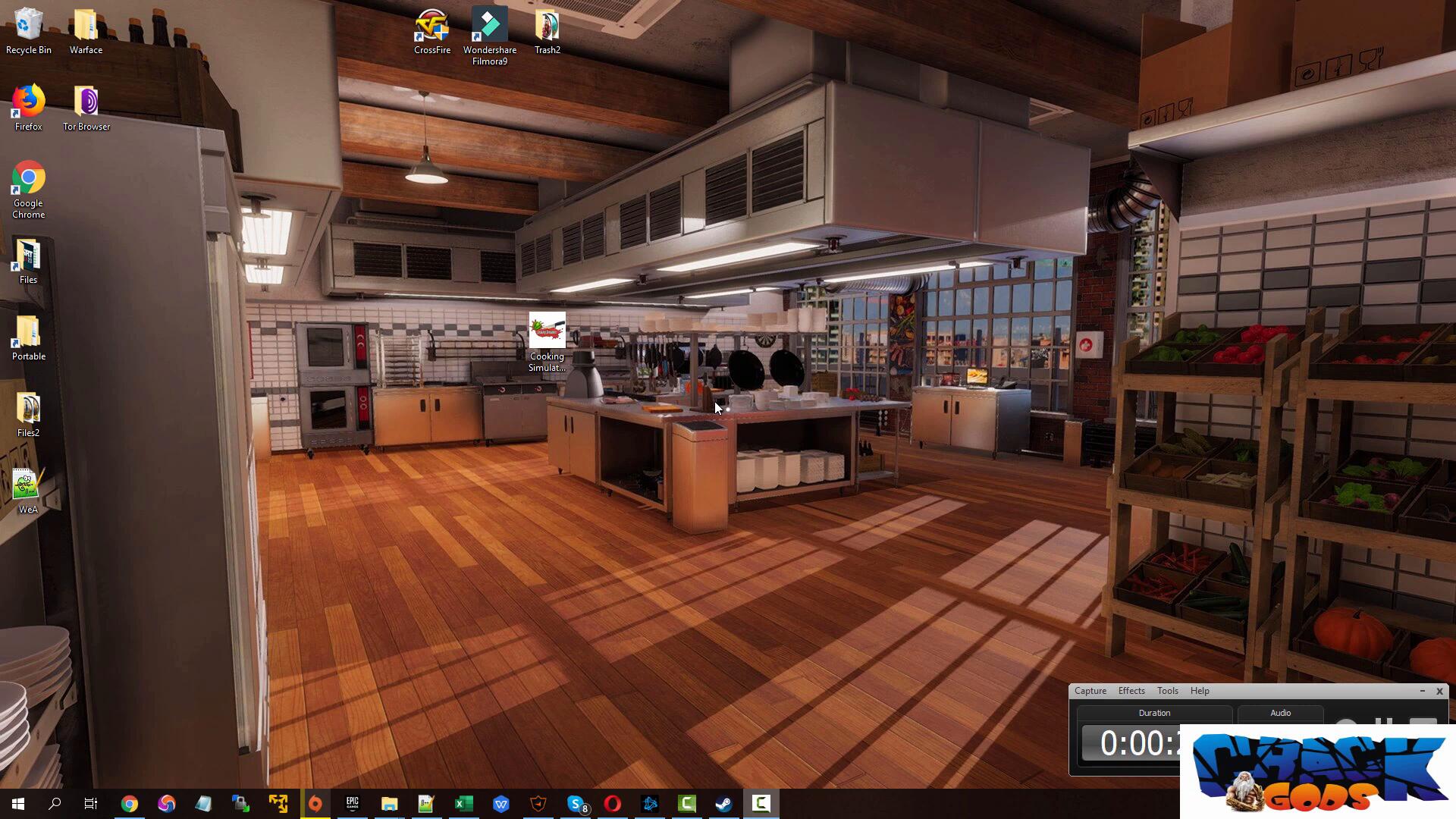Open the Help menu in recorder

[x=1199, y=691]
